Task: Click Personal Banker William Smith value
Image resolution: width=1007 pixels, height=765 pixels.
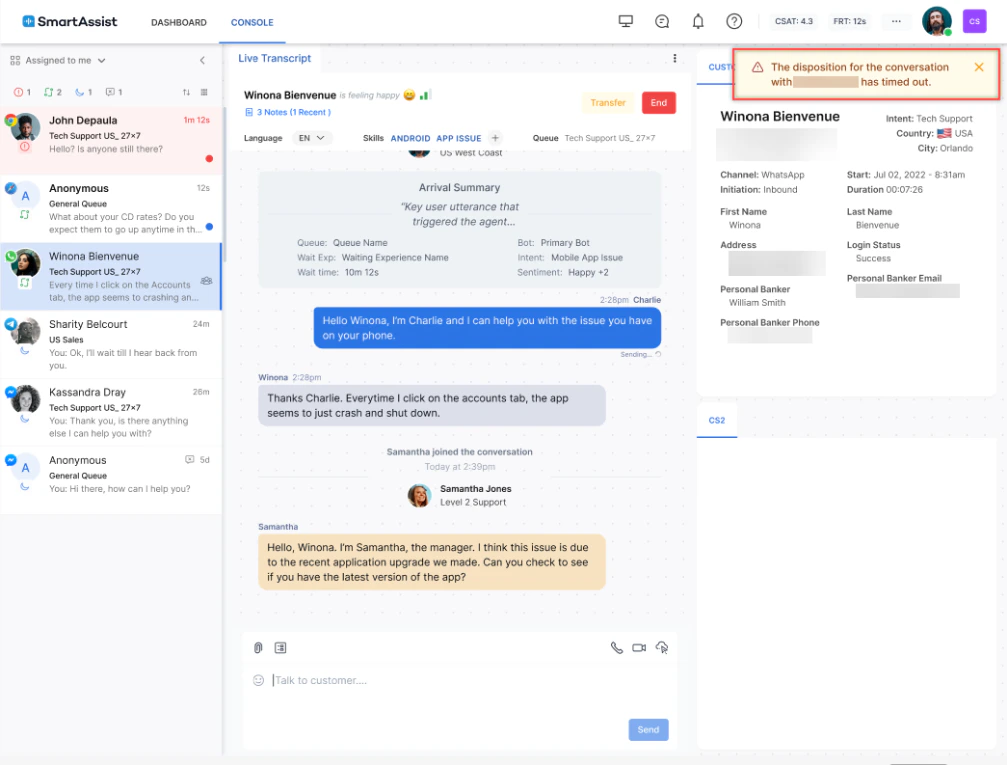Action: click(x=757, y=303)
